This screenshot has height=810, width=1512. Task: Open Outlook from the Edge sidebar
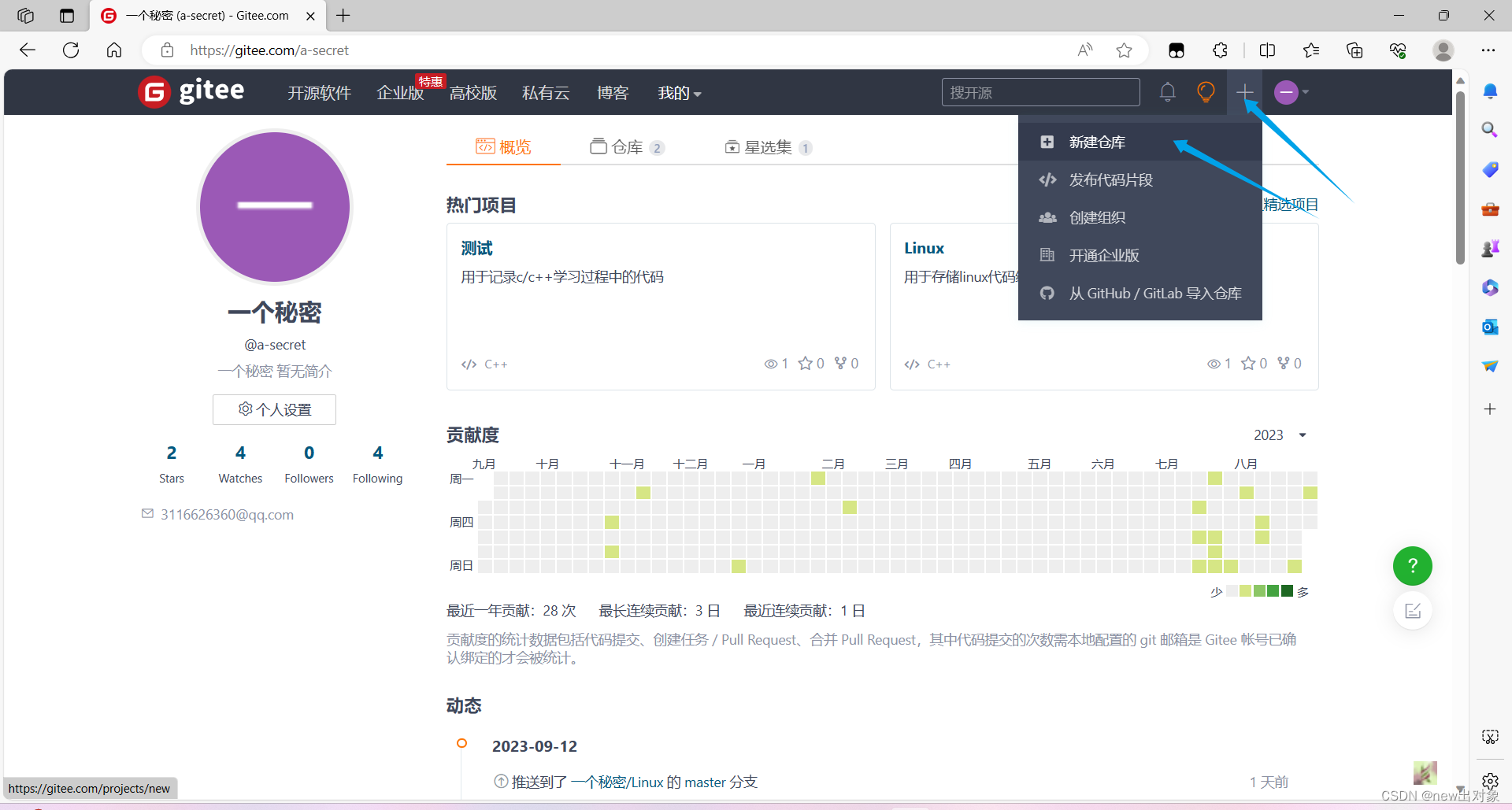tap(1490, 327)
